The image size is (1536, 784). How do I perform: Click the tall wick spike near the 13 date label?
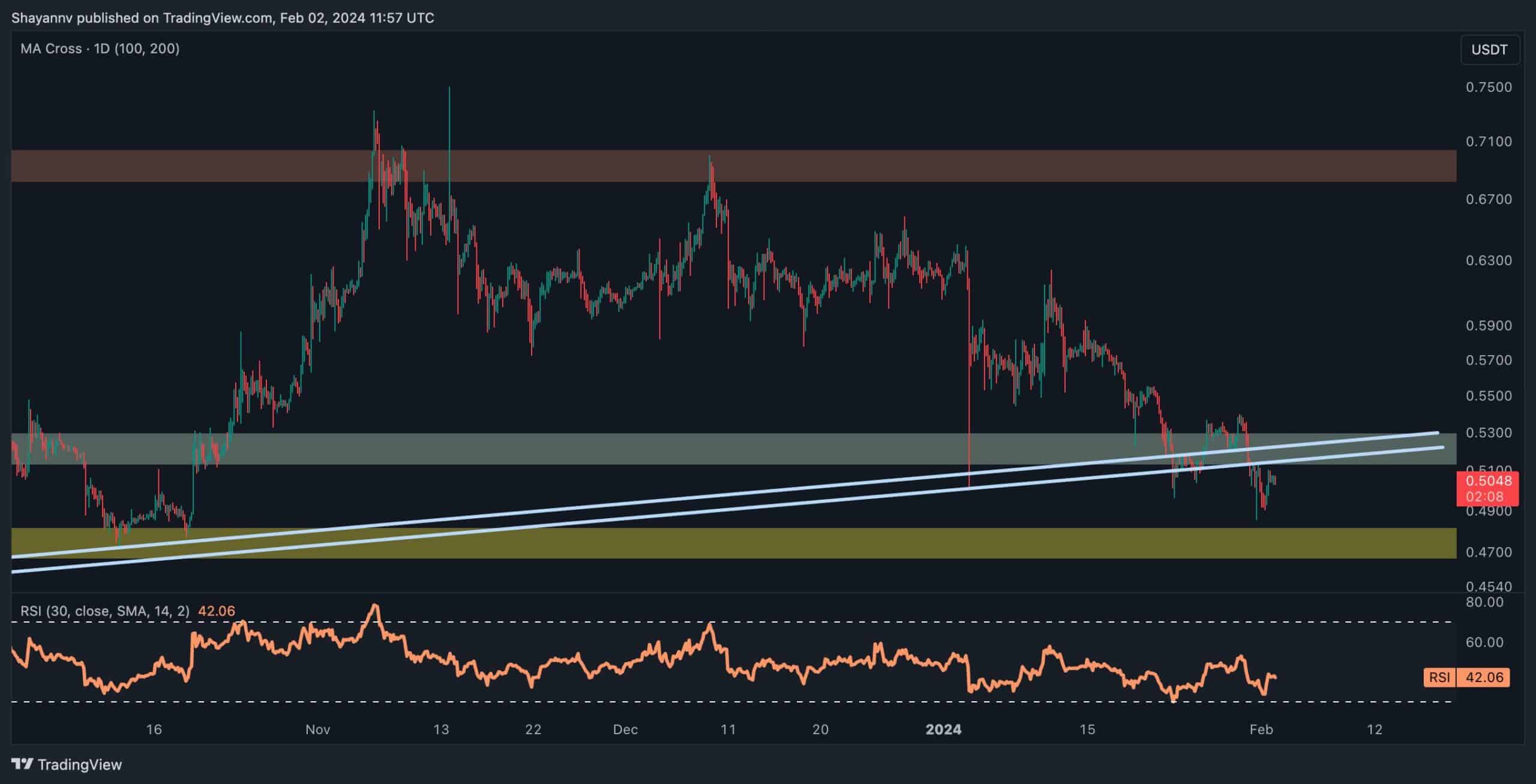click(449, 120)
